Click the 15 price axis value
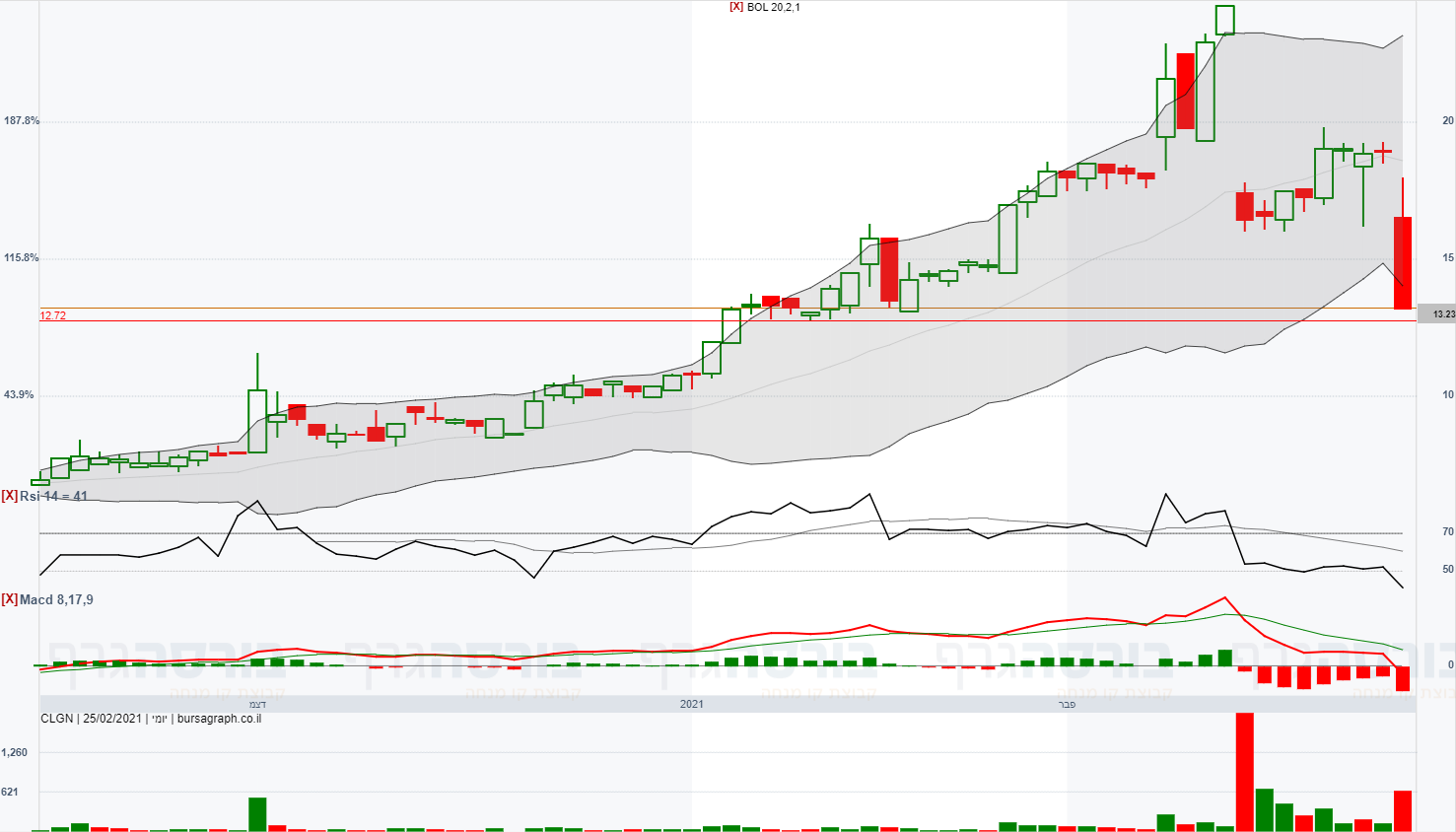Screen dimensions: 1456x832 tap(1448, 257)
